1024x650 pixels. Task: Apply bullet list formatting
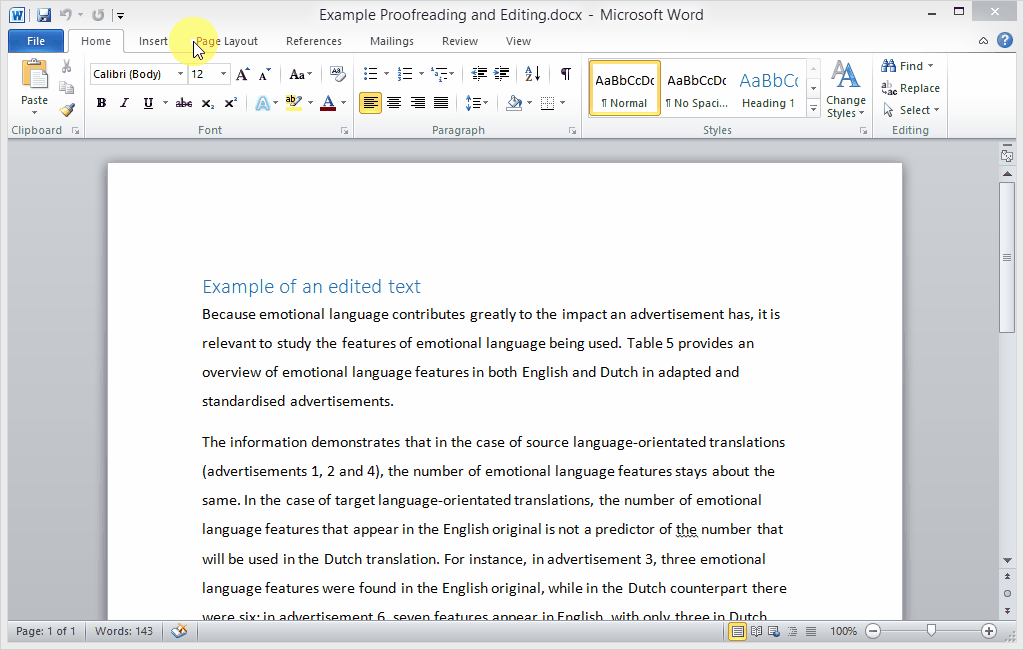[370, 74]
